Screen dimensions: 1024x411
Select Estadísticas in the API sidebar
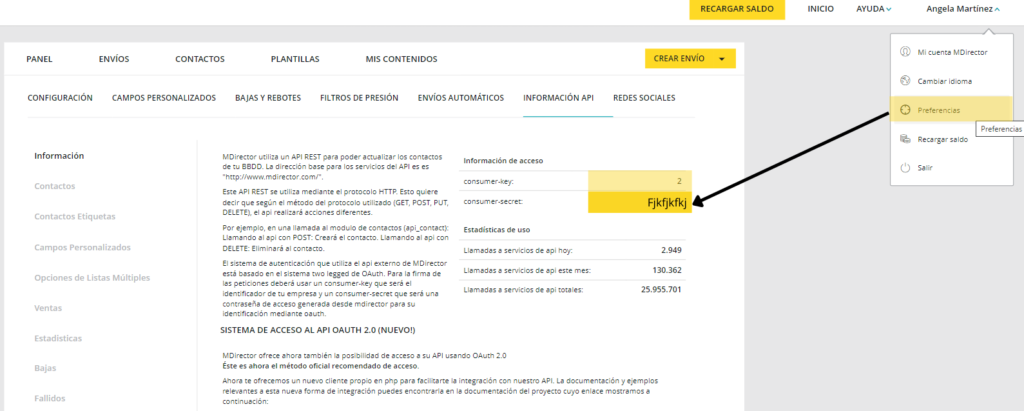(58, 338)
